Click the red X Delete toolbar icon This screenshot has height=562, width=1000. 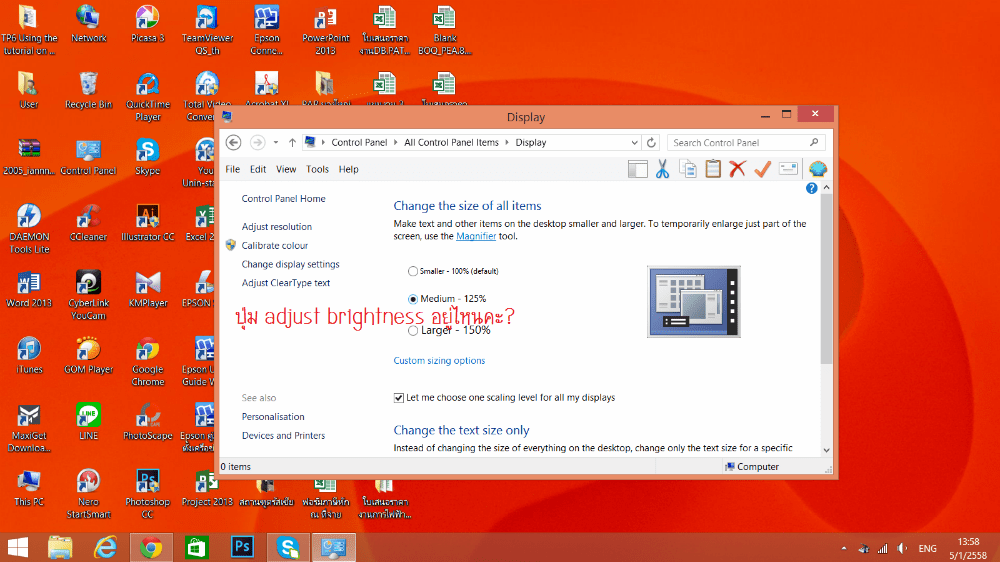737,169
